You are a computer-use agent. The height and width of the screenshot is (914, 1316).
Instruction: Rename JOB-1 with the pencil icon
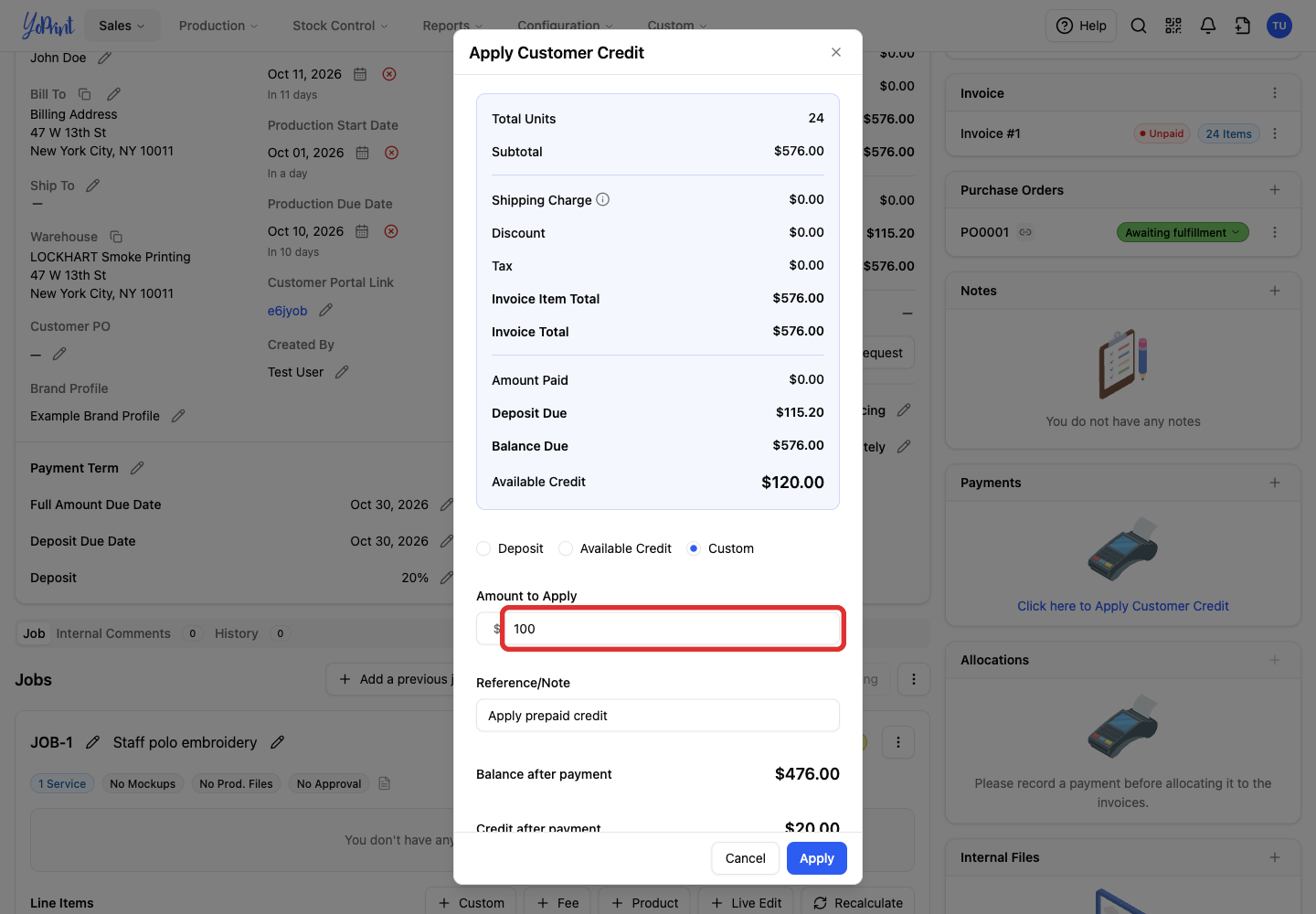[92, 742]
